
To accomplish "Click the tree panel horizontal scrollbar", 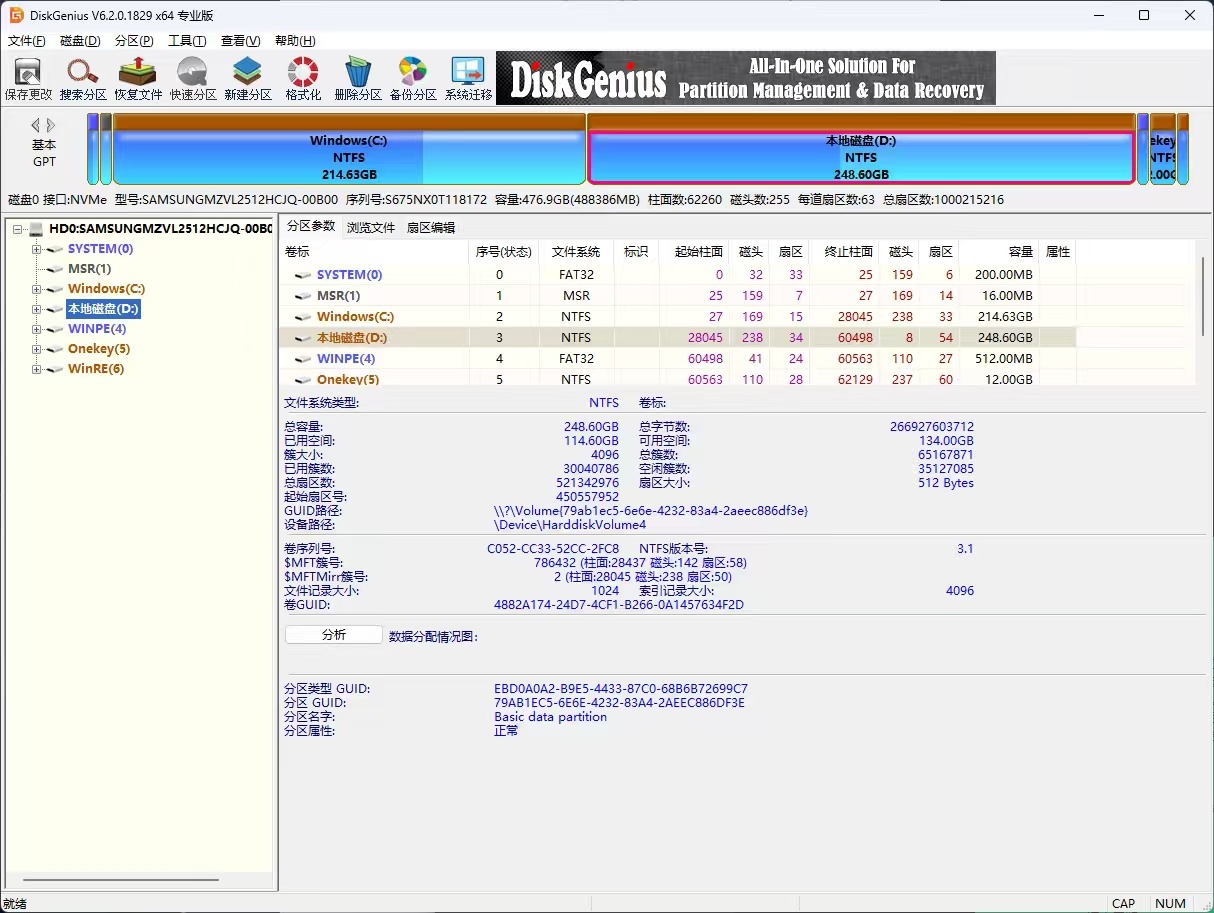I will [120, 880].
